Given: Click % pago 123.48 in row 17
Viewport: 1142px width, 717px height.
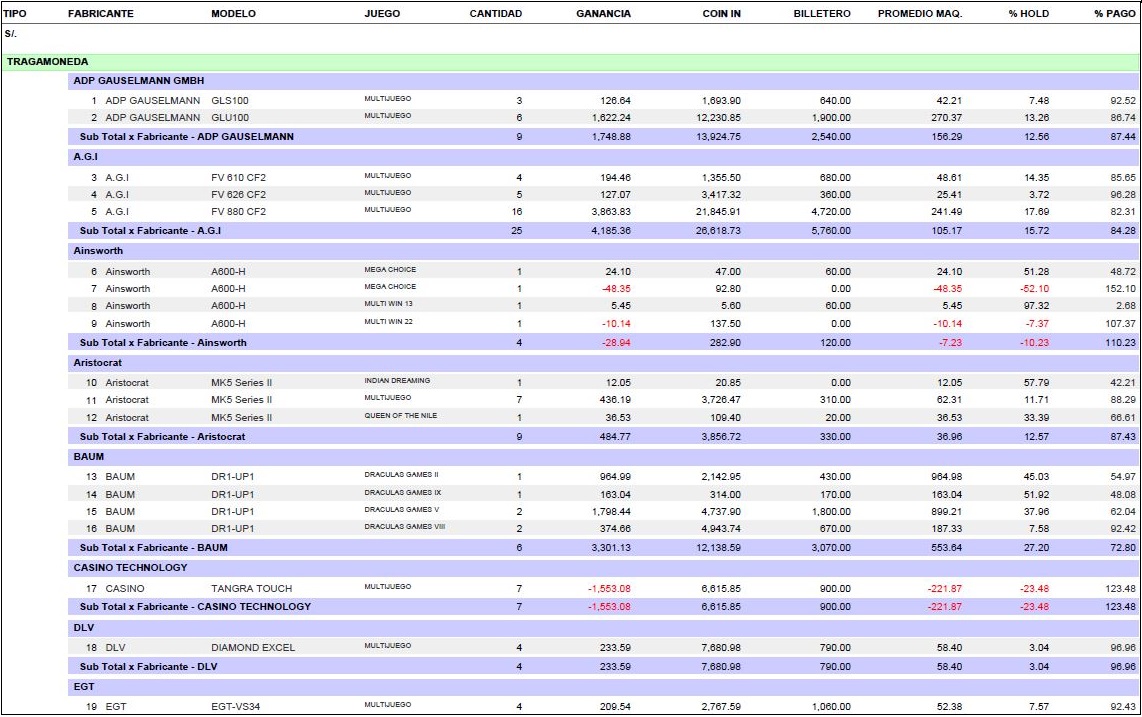Looking at the screenshot, I should tap(1120, 588).
